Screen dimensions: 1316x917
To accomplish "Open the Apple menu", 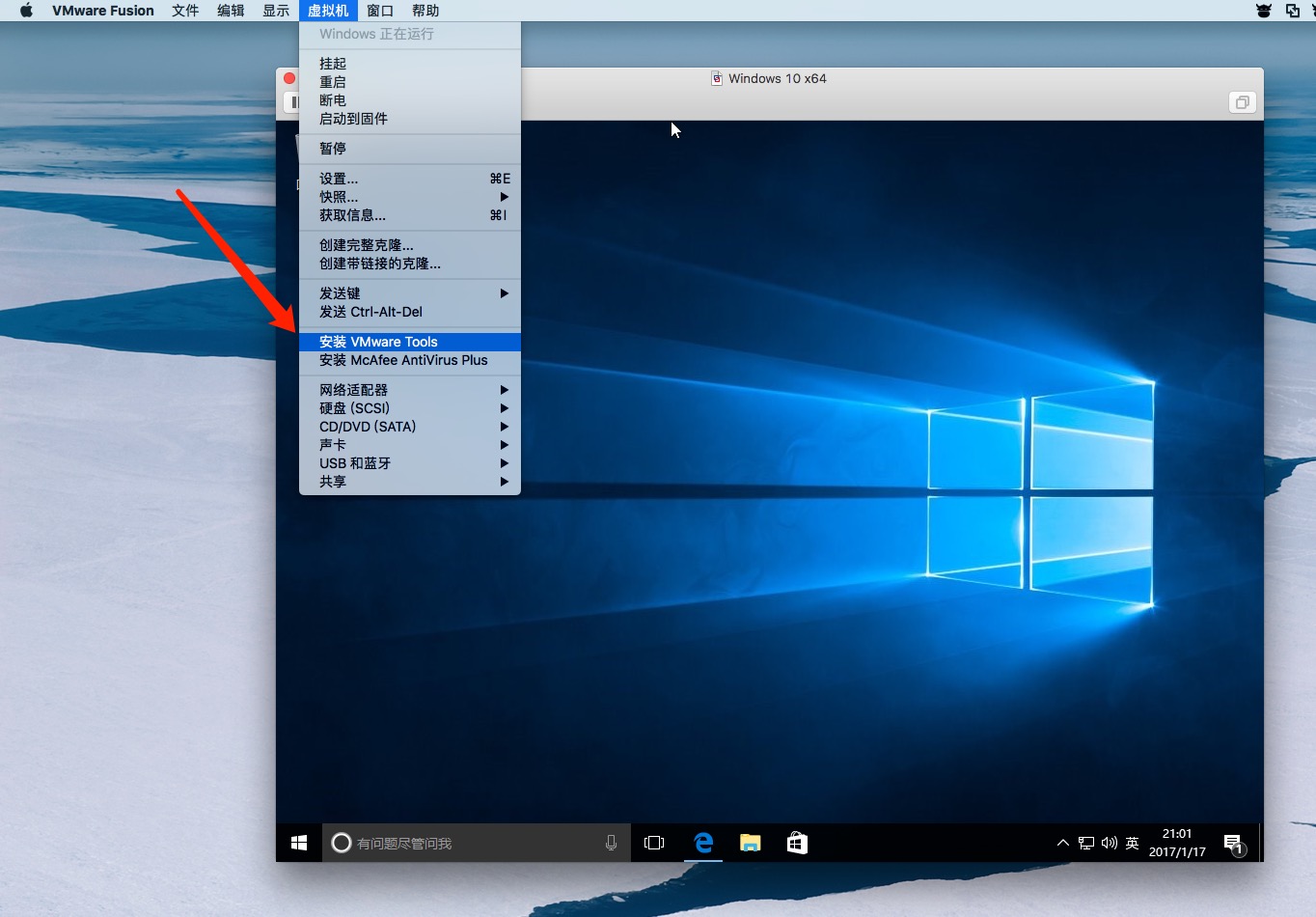I will tap(26, 11).
